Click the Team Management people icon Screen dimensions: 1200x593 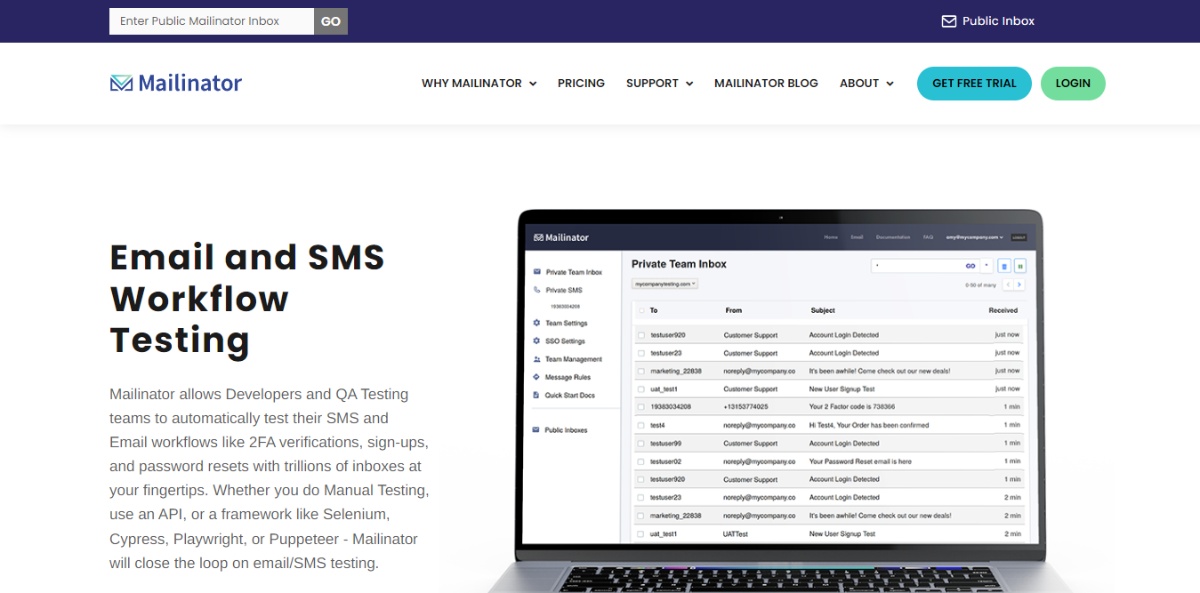coord(537,359)
